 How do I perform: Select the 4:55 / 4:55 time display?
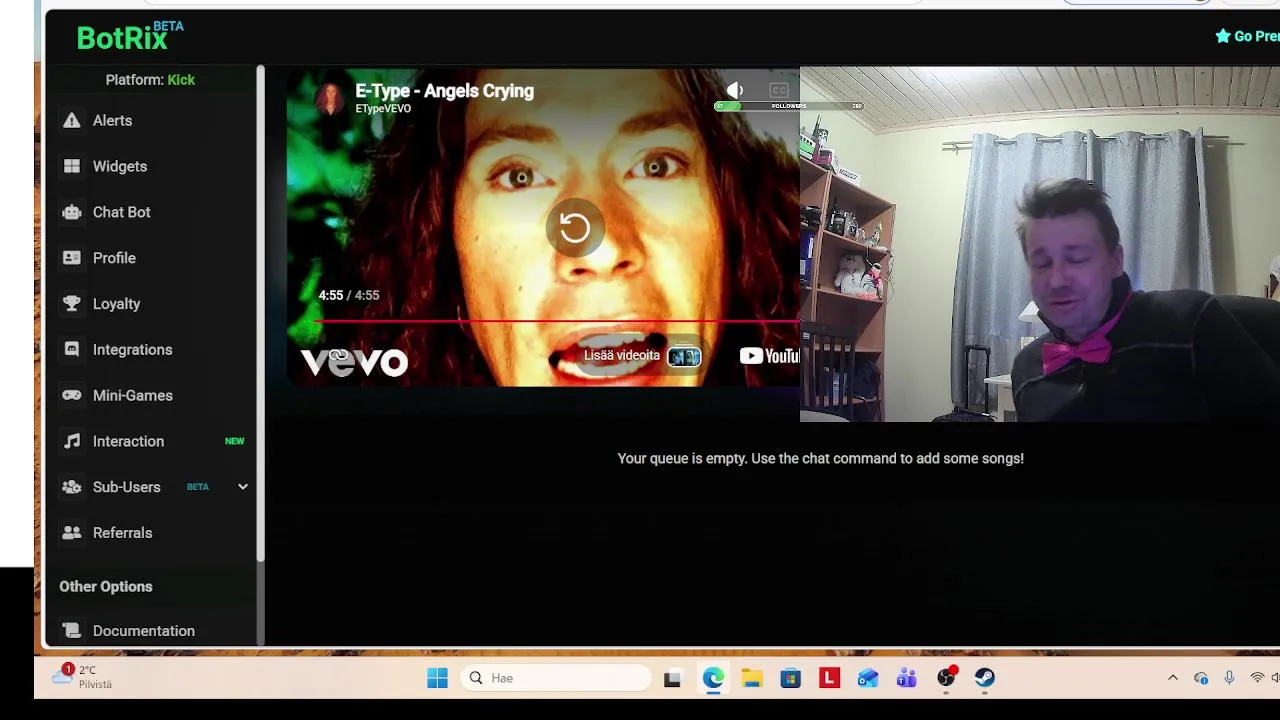click(349, 296)
